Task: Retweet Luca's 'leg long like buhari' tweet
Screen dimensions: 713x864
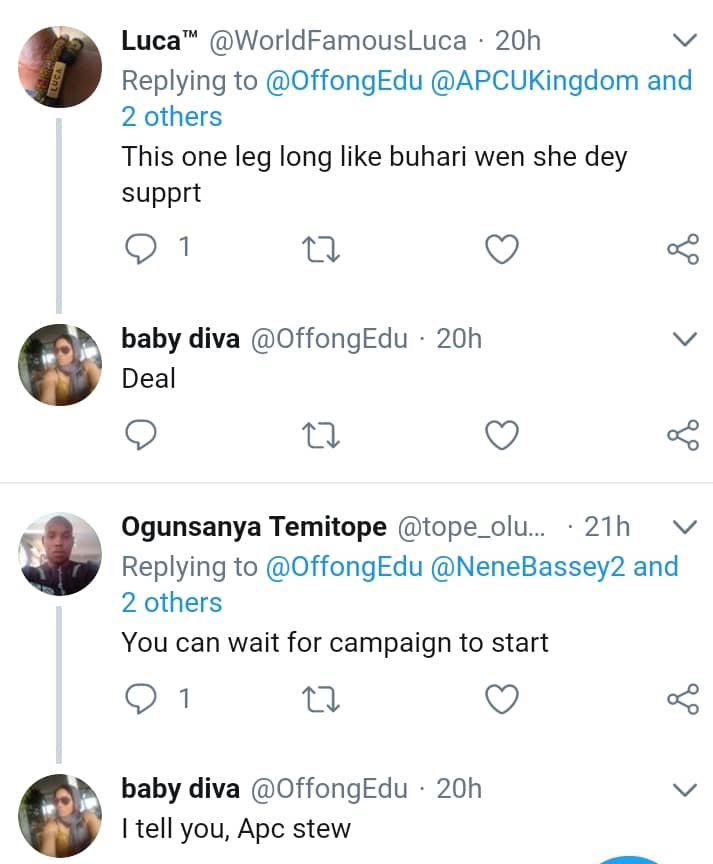Action: click(x=323, y=249)
